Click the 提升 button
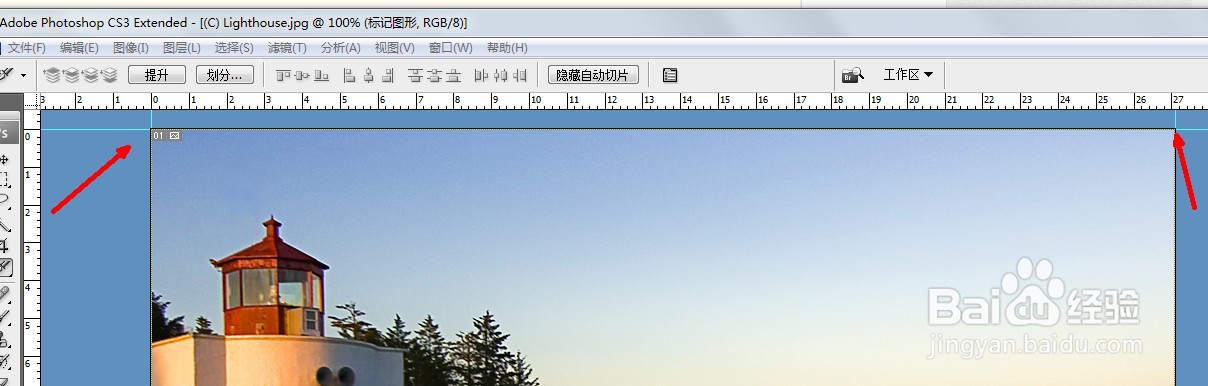 pyautogui.click(x=157, y=75)
